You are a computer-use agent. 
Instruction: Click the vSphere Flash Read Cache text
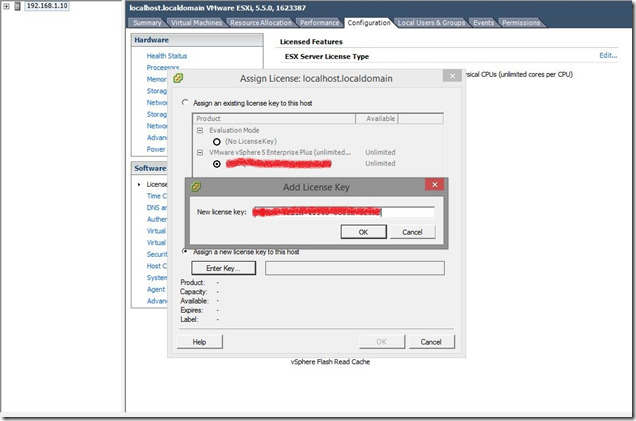[x=330, y=362]
